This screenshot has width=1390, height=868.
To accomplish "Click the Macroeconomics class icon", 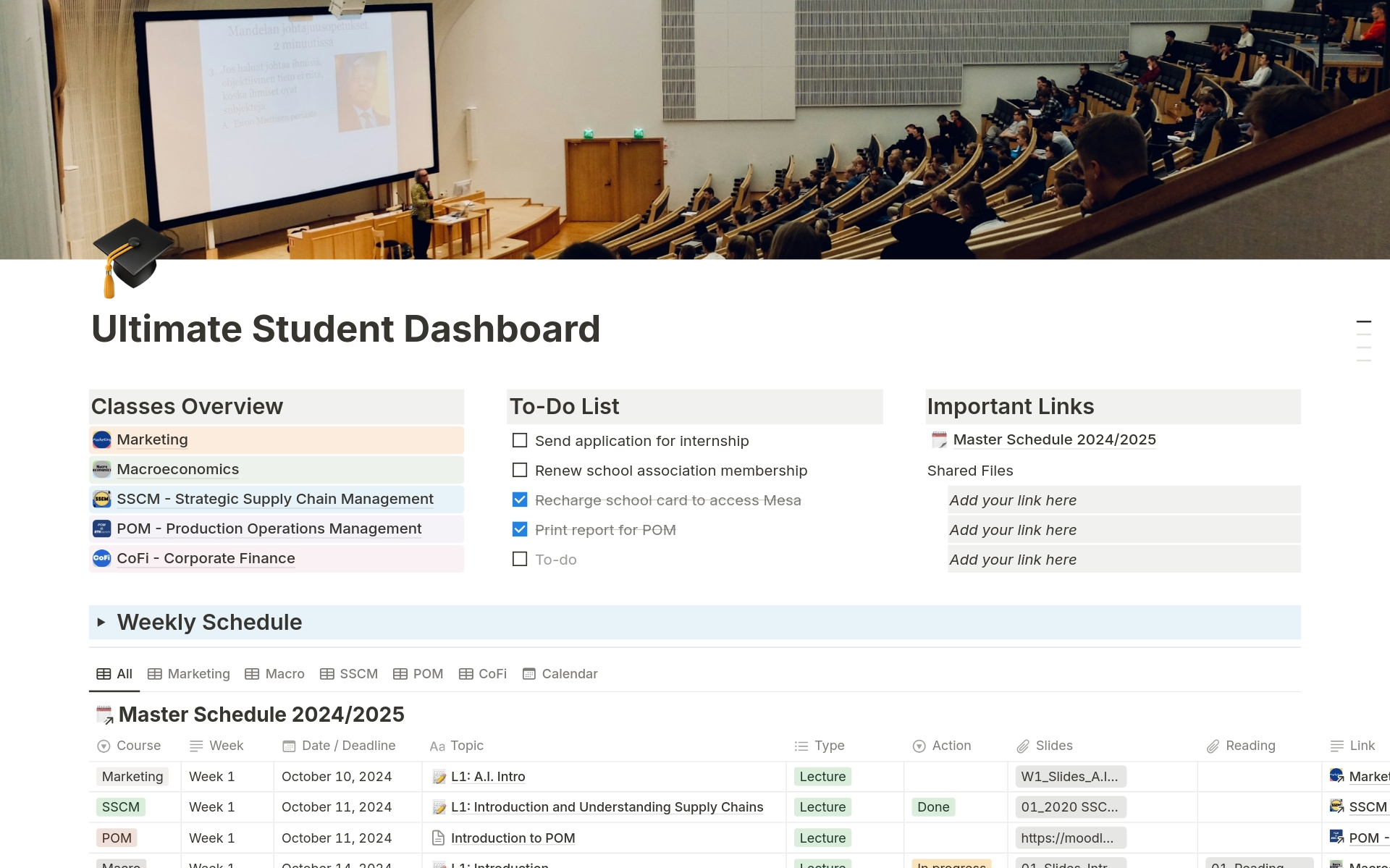I will [101, 469].
